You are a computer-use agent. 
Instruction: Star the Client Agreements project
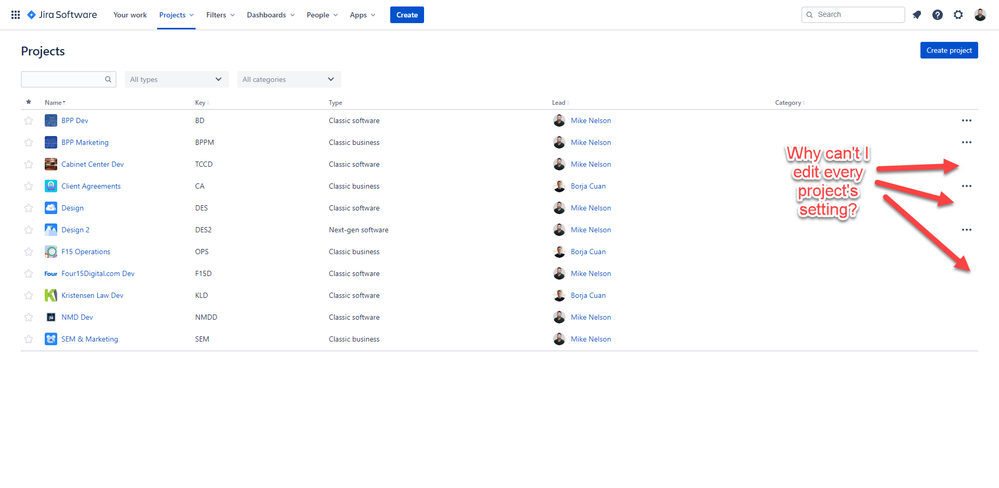pyautogui.click(x=28, y=186)
